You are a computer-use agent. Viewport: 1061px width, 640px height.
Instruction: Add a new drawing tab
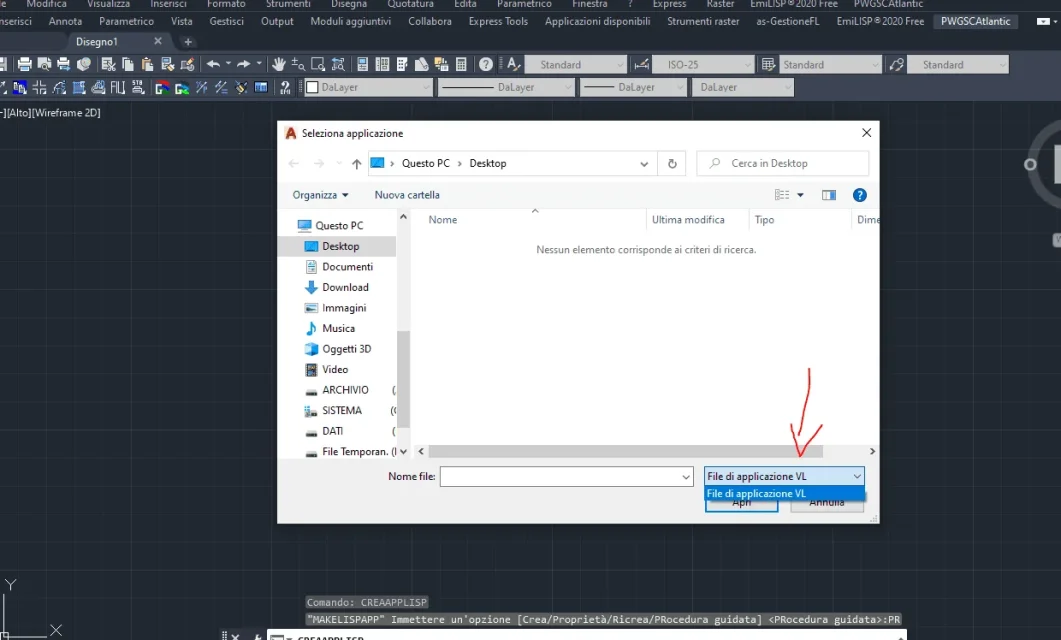click(188, 42)
